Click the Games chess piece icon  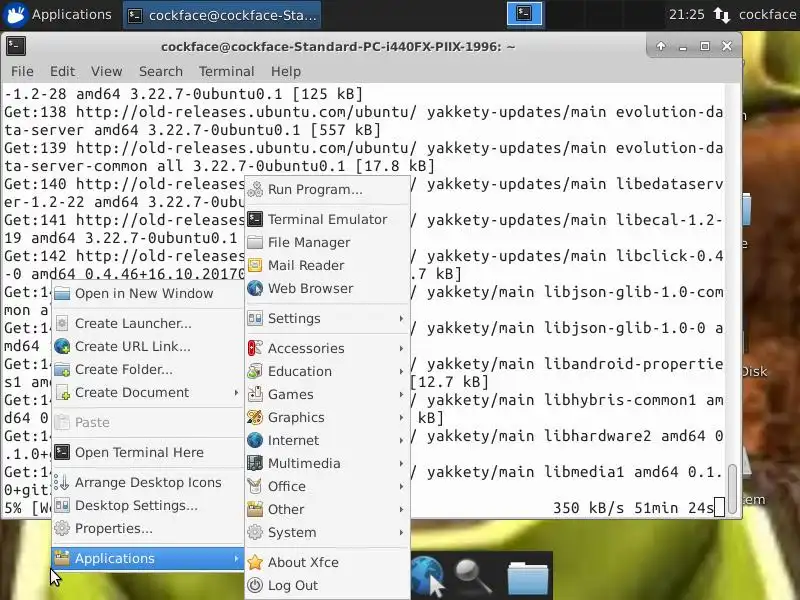(255, 394)
